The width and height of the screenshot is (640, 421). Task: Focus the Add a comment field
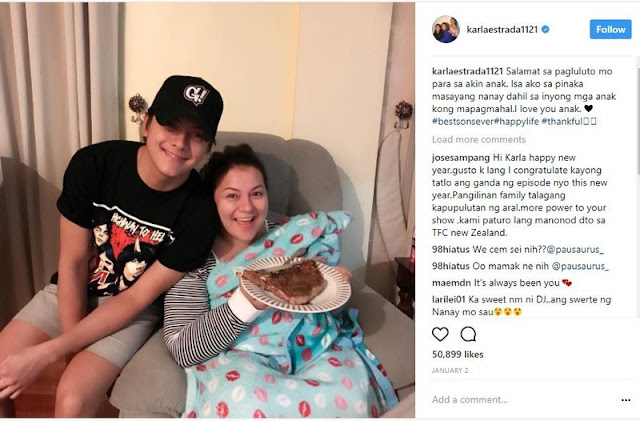point(522,400)
